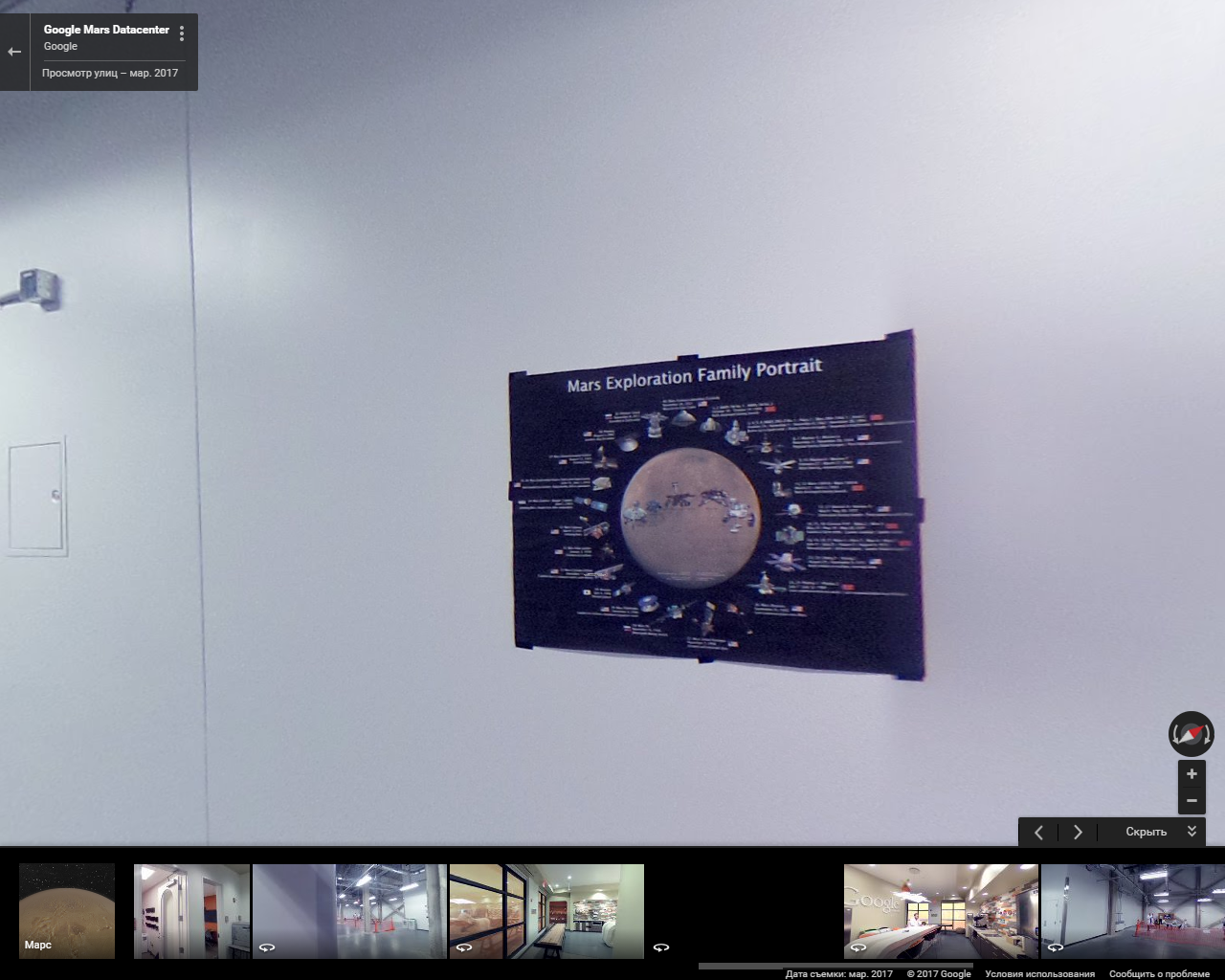Viewport: 1225px width, 980px height.
Task: Open the Google lobby desk thumbnail
Action: pyautogui.click(x=941, y=911)
